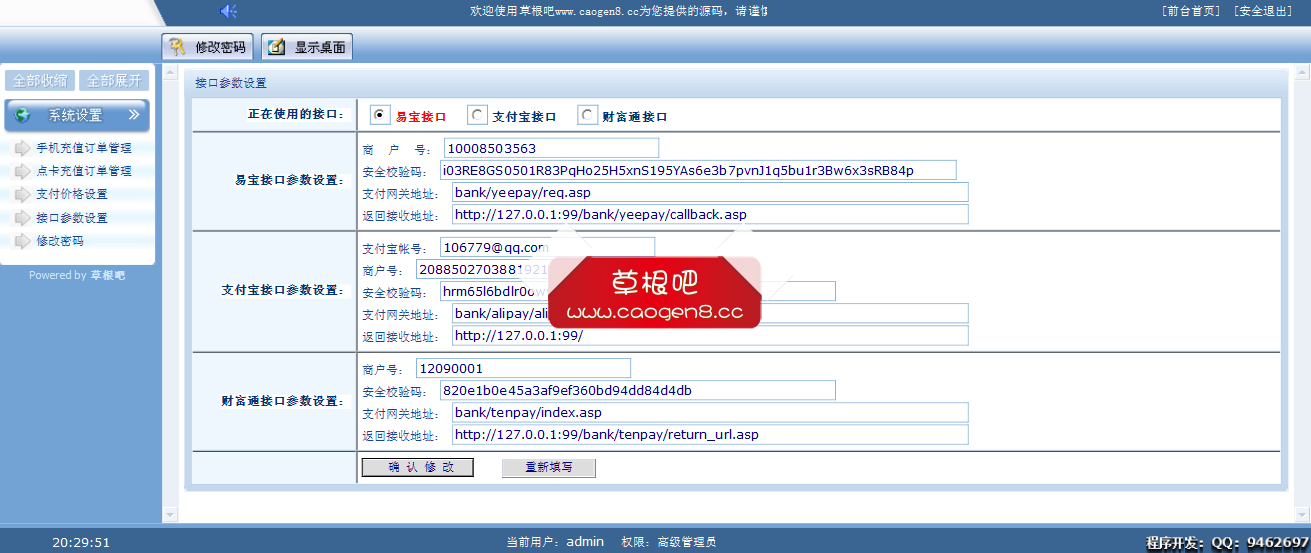Focus field containing tenpay/return_url.asp
This screenshot has width=1311, height=553.
[710, 434]
